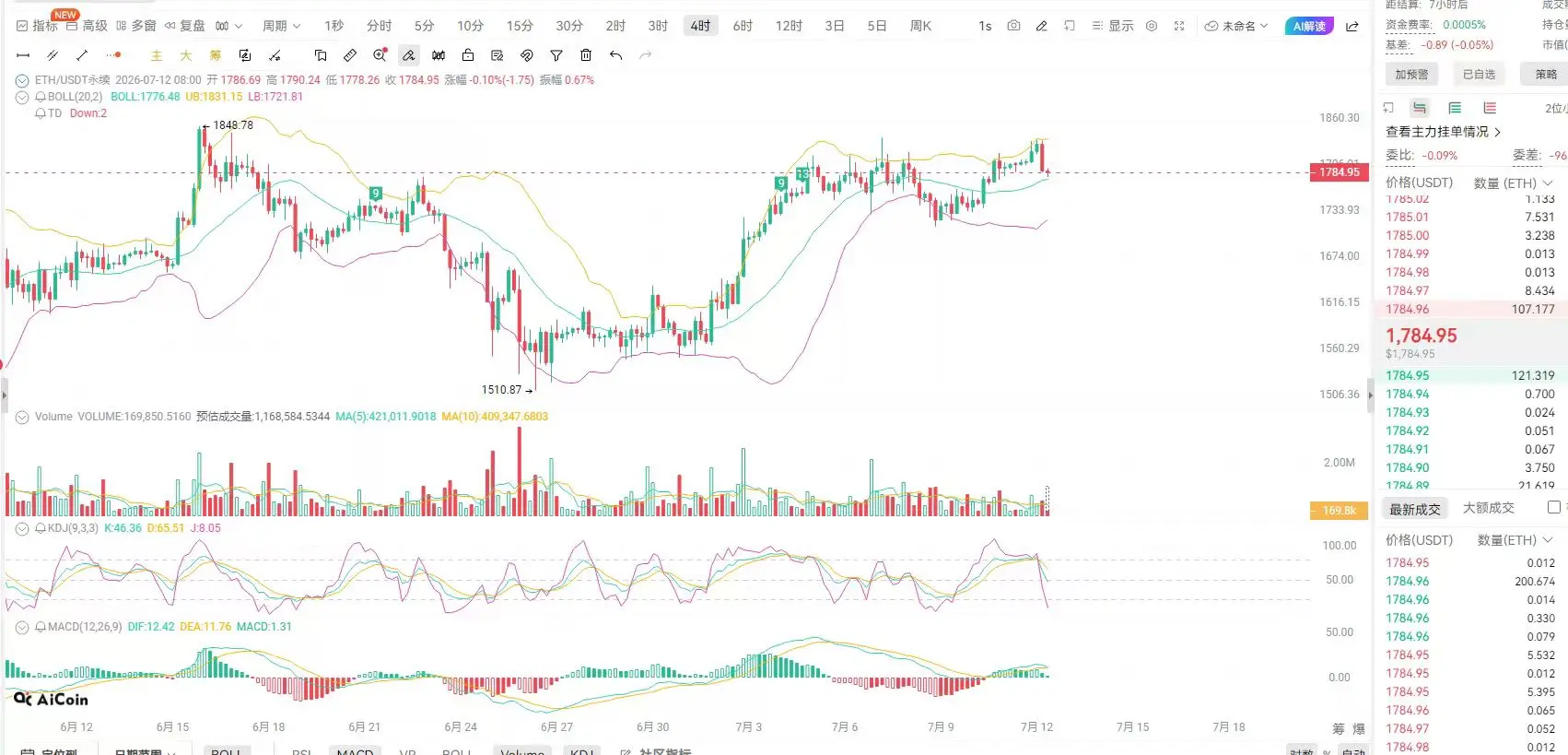Open the 高级 advanced panel
This screenshot has width=1568, height=755.
click(x=87, y=26)
